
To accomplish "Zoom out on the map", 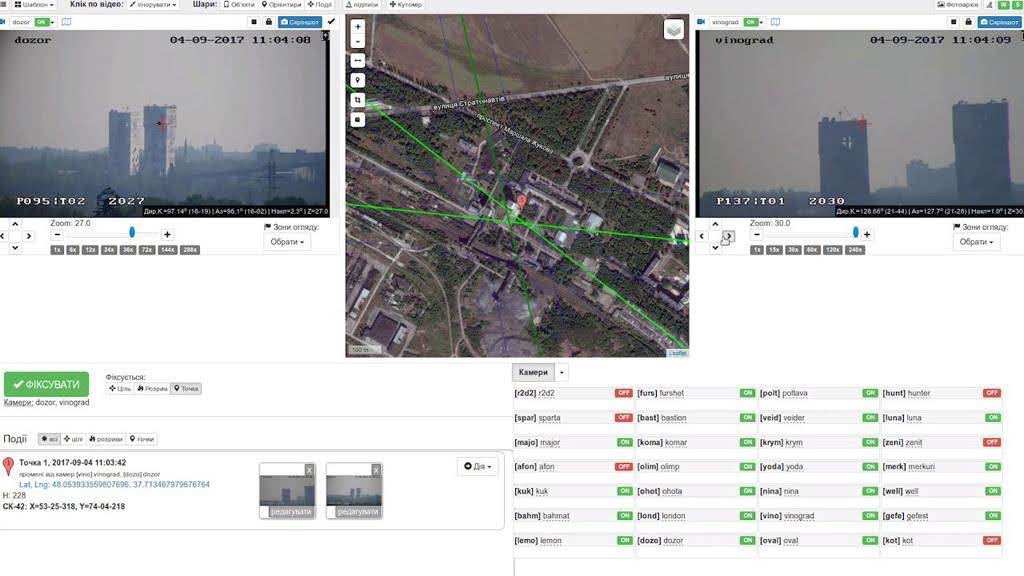I will click(357, 41).
